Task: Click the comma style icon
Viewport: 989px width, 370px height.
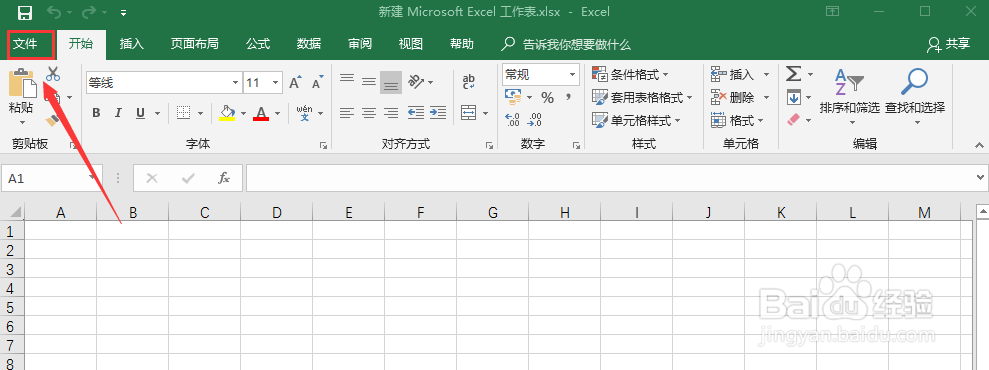Action: 568,96
